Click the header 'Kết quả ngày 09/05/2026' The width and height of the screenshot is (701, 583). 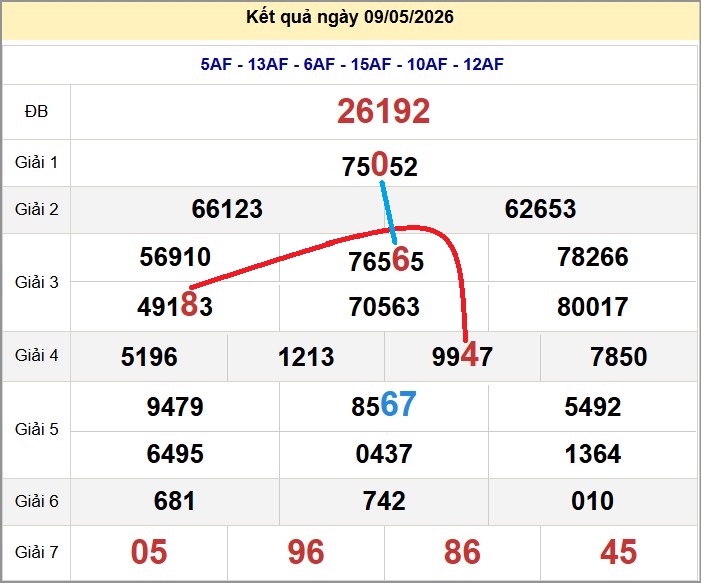click(x=350, y=17)
